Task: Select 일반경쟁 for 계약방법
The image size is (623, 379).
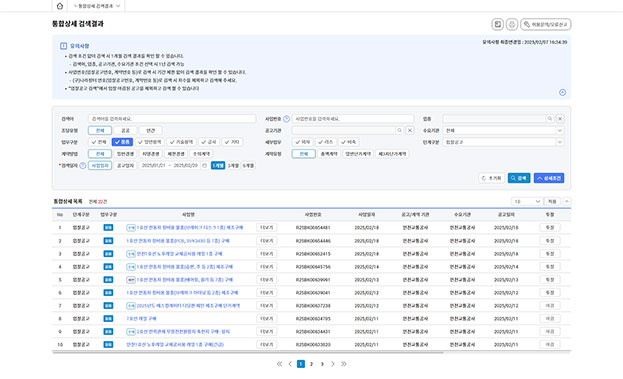Action: (x=125, y=154)
